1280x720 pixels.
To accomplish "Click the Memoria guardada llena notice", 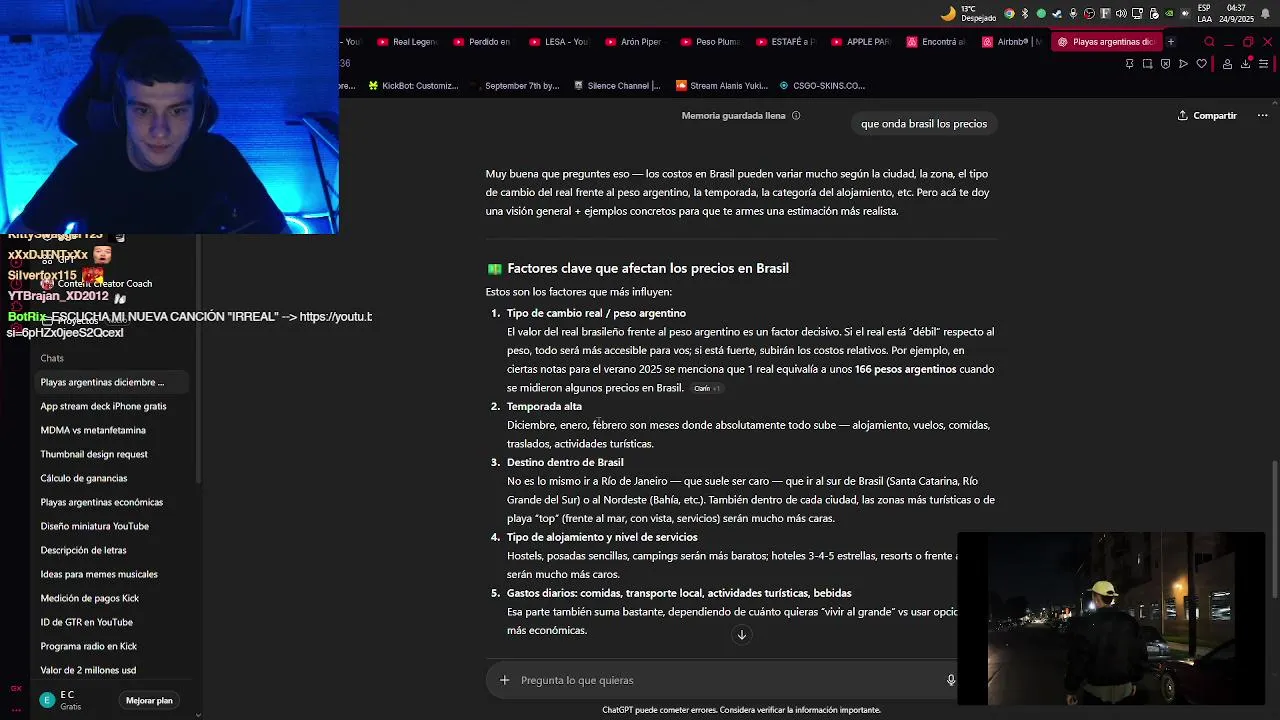I will click(733, 116).
